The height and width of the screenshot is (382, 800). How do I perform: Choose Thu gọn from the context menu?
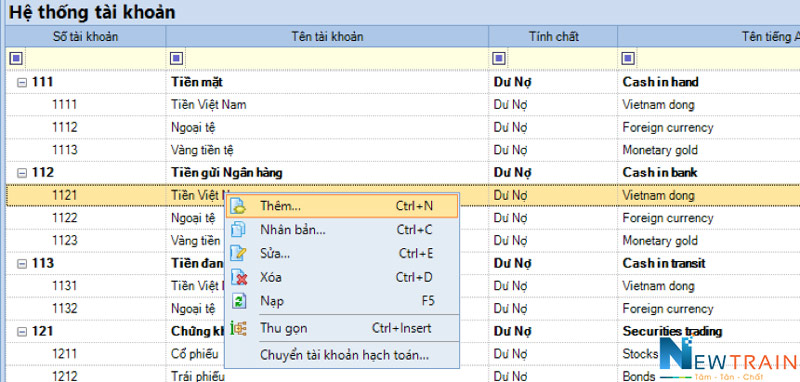pos(342,328)
